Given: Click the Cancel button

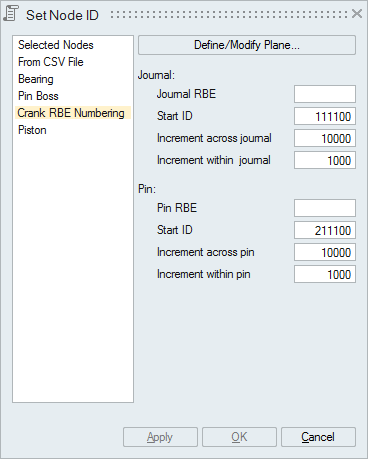Looking at the screenshot, I should [318, 437].
